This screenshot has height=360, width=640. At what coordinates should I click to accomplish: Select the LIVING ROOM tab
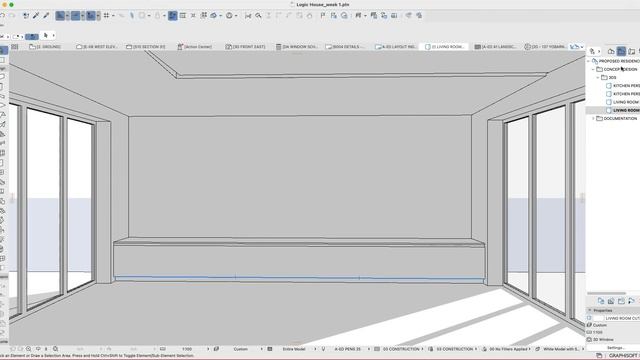point(444,47)
